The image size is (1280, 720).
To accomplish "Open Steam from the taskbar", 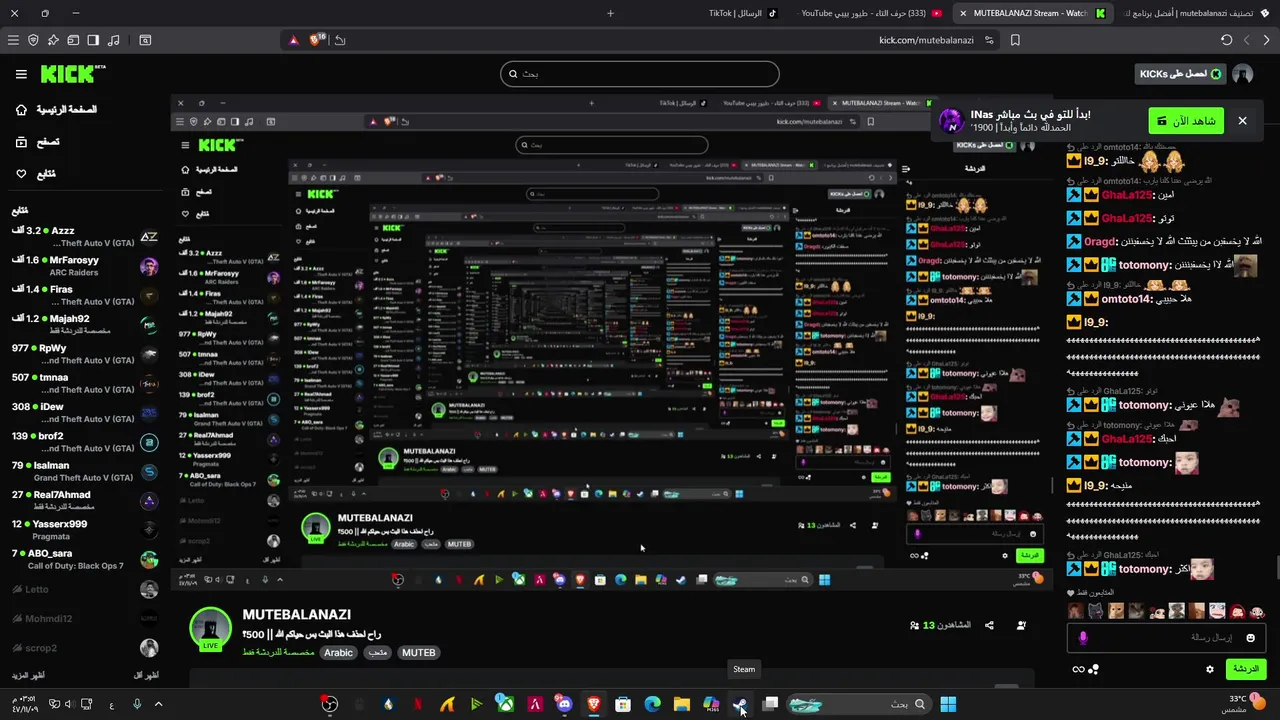I will point(740,704).
